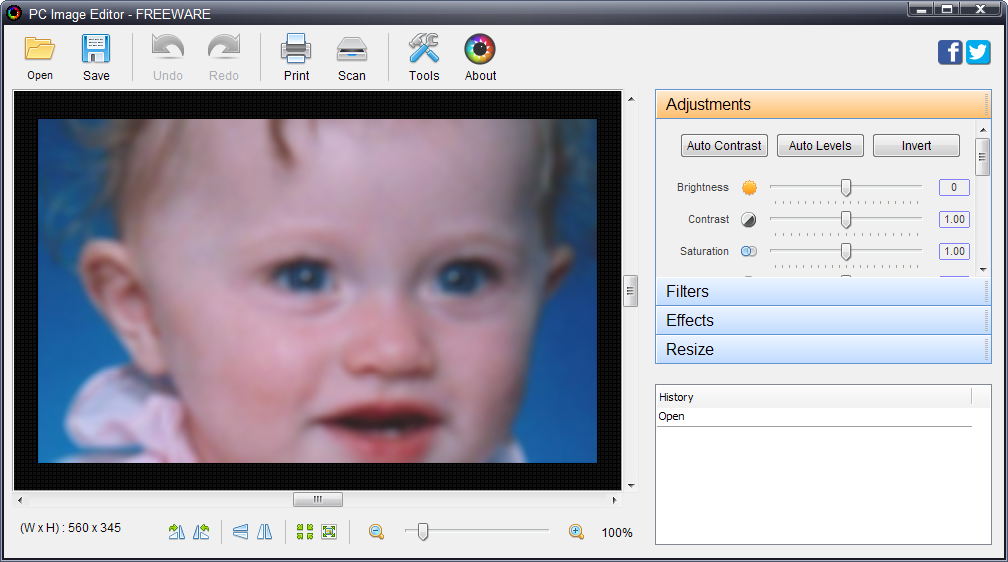
Task: Click the canvas horizontal scrollbar thumb
Action: point(318,500)
